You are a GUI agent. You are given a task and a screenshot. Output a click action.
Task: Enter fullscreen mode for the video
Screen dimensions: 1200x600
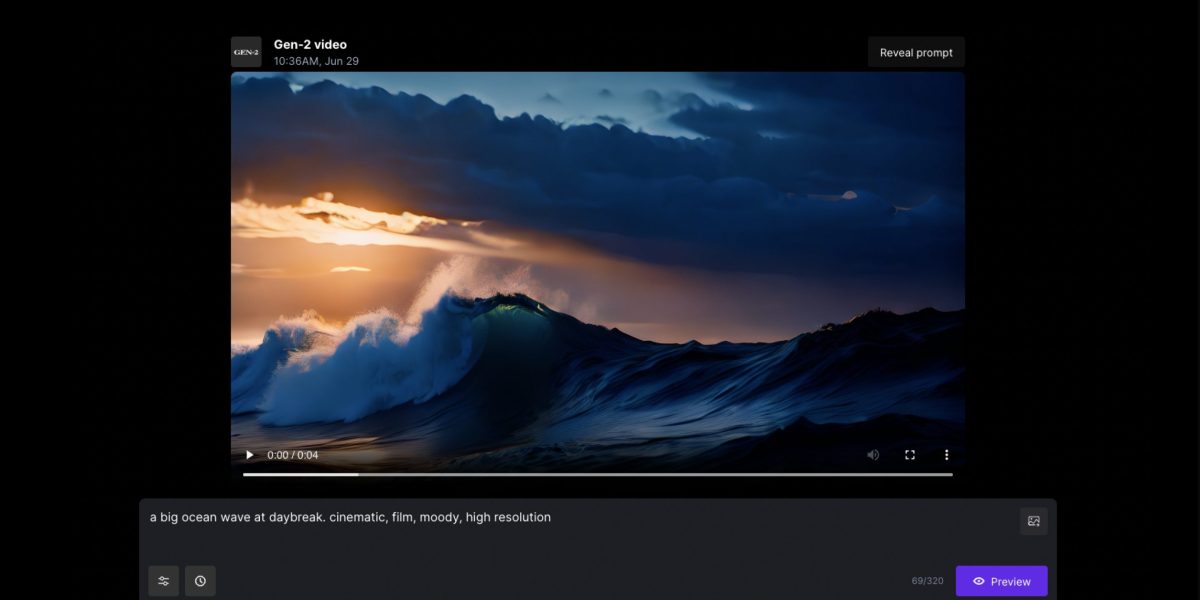point(910,455)
